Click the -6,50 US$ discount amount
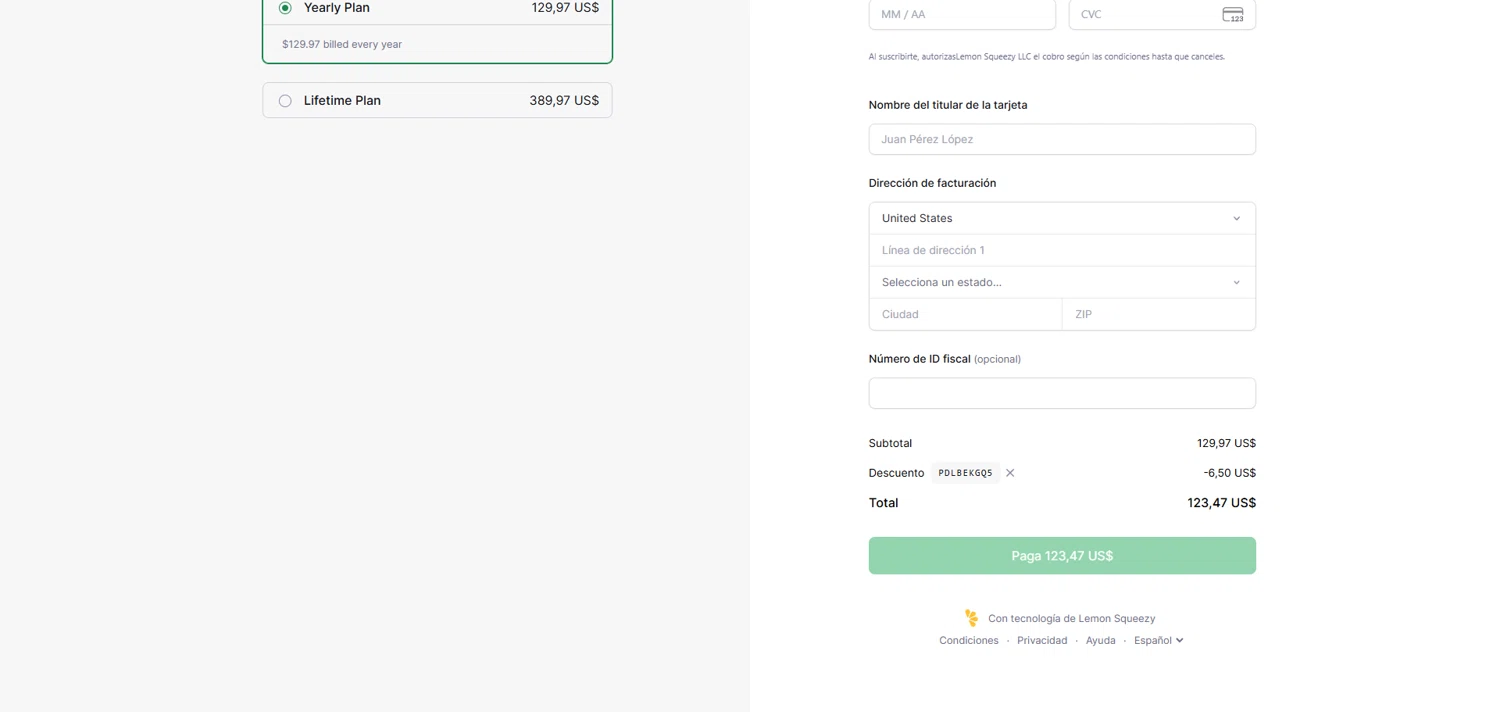Viewport: 1500px width, 712px height. pyautogui.click(x=1229, y=473)
